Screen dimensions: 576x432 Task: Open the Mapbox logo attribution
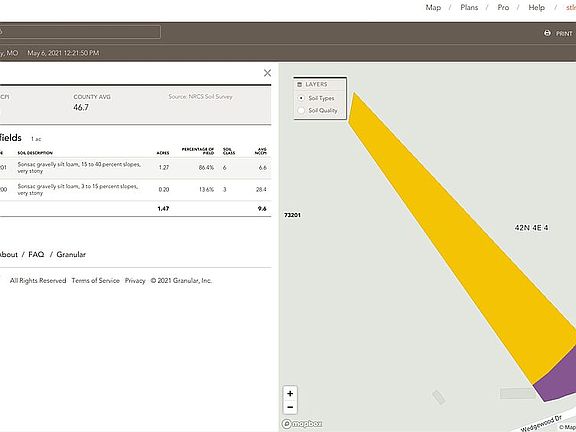click(x=302, y=424)
